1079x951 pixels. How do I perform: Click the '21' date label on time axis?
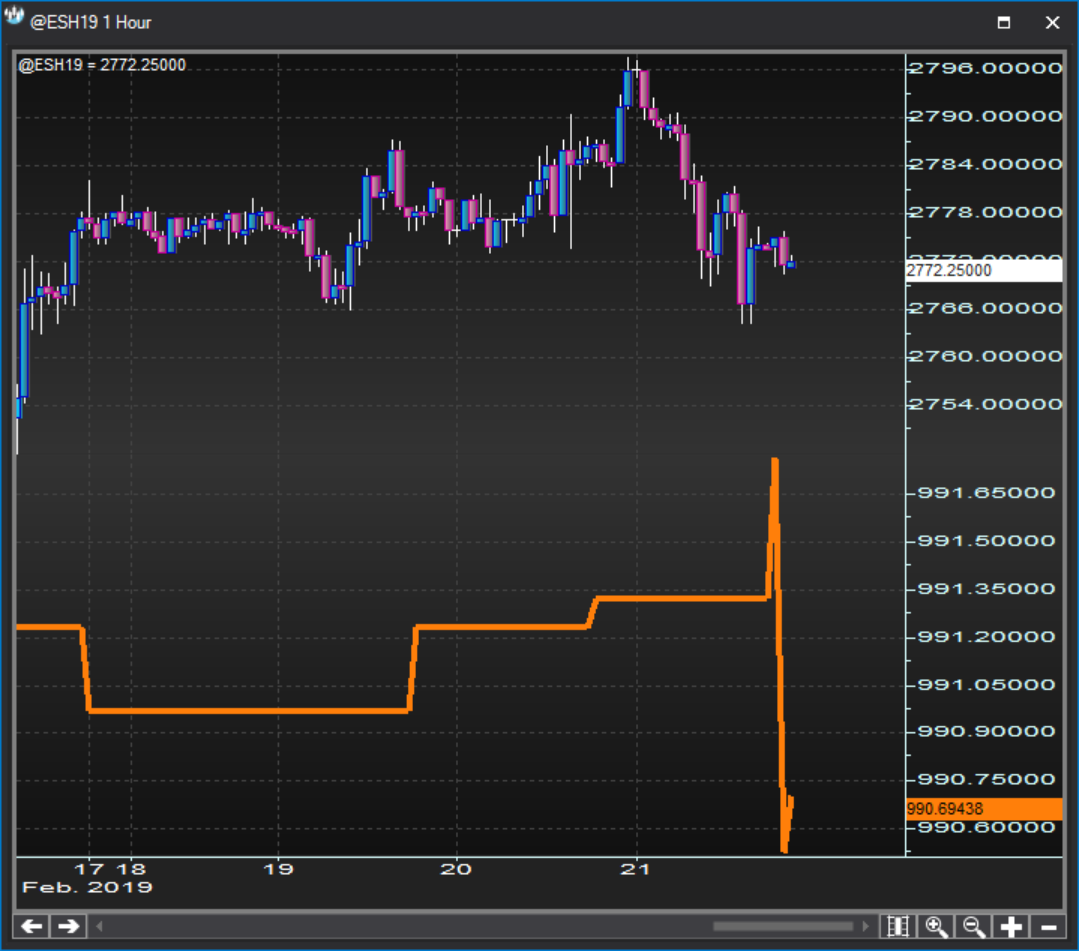coord(636,869)
